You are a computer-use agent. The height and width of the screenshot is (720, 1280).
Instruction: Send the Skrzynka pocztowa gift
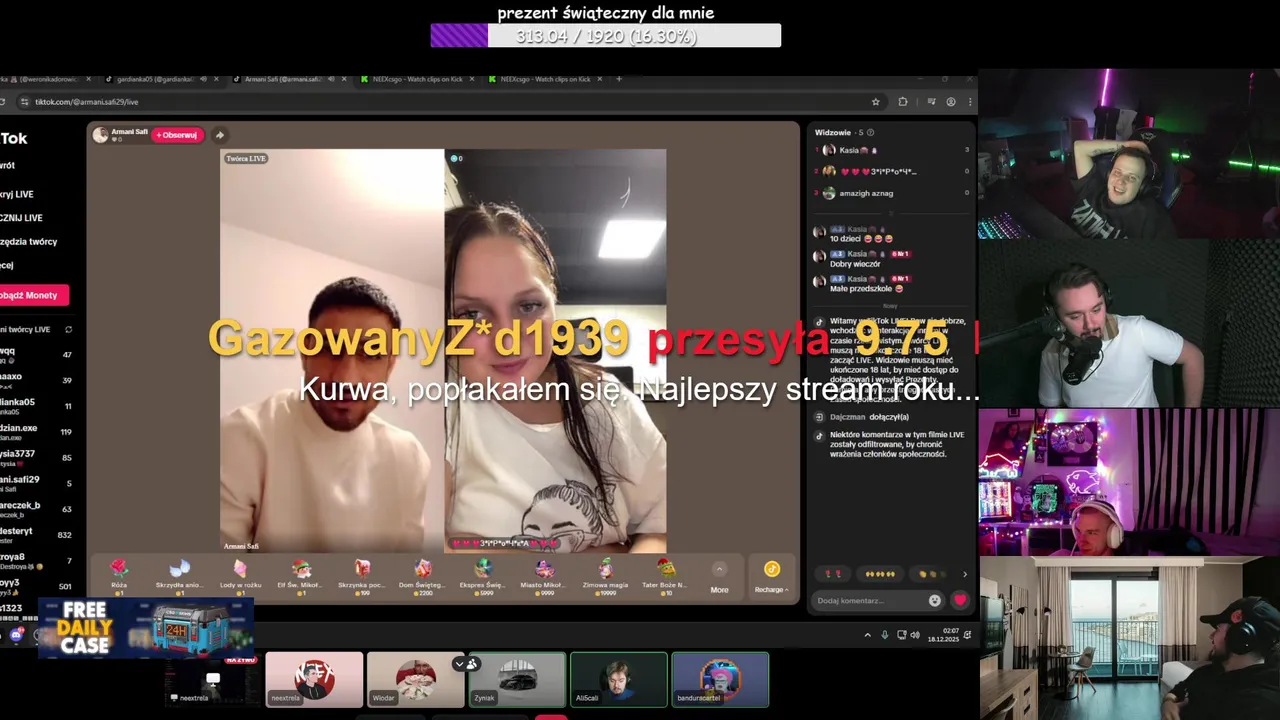[x=362, y=576]
